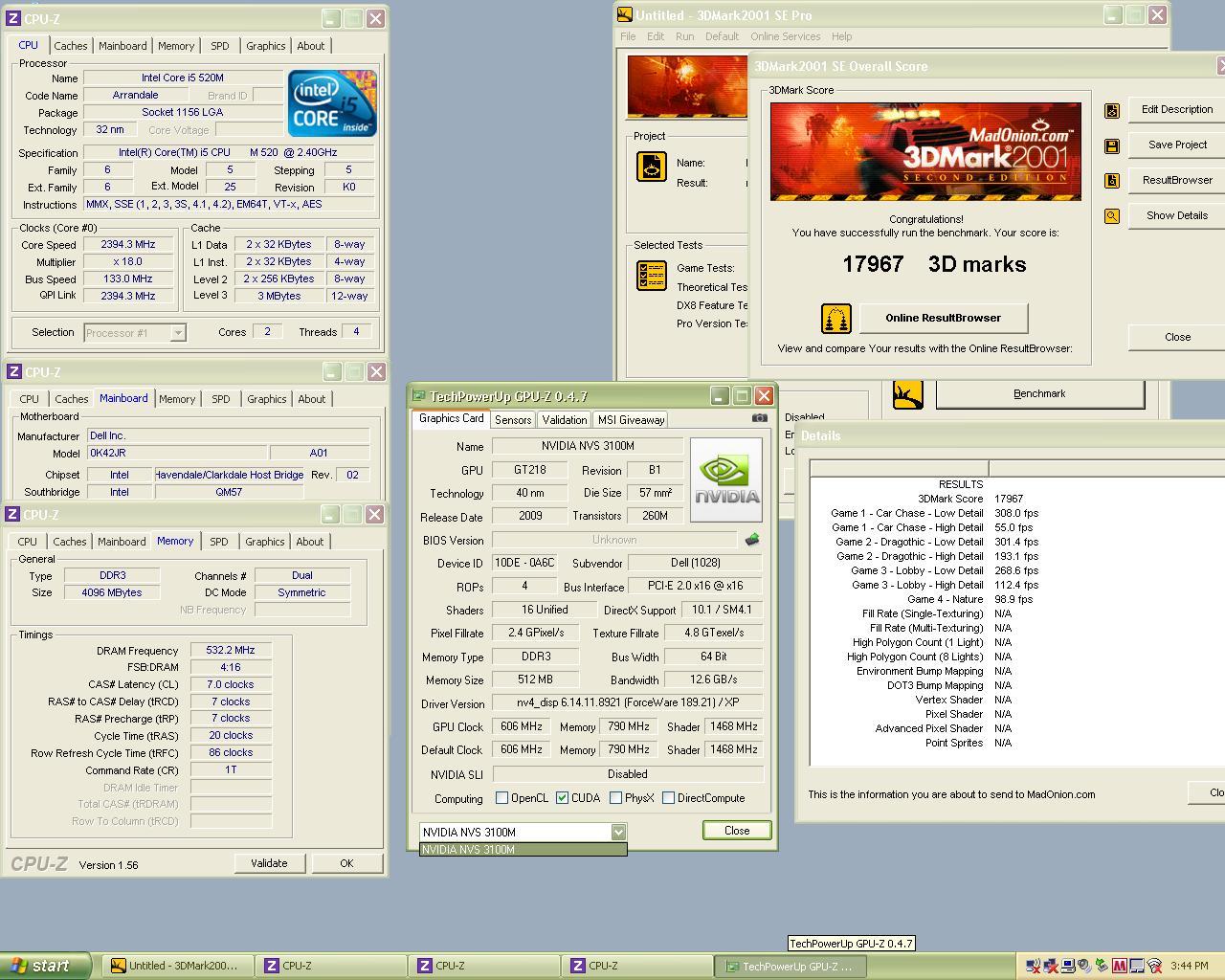Switch to Caches tab in top CPU-Z window
The image size is (1225, 980).
[x=71, y=46]
